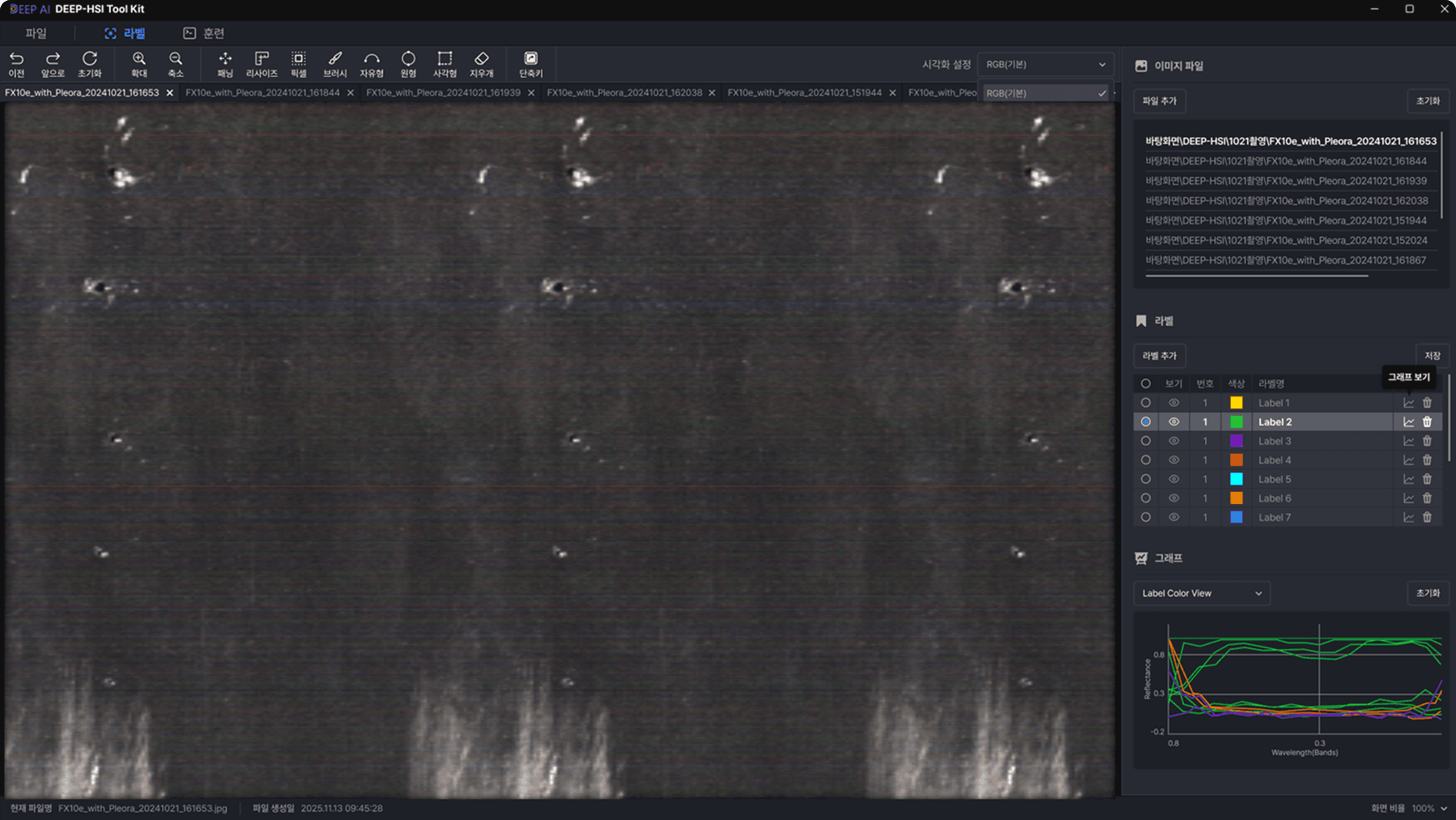This screenshot has height=820, width=1456.
Task: Switch to the 훈련 tab
Action: click(x=203, y=33)
